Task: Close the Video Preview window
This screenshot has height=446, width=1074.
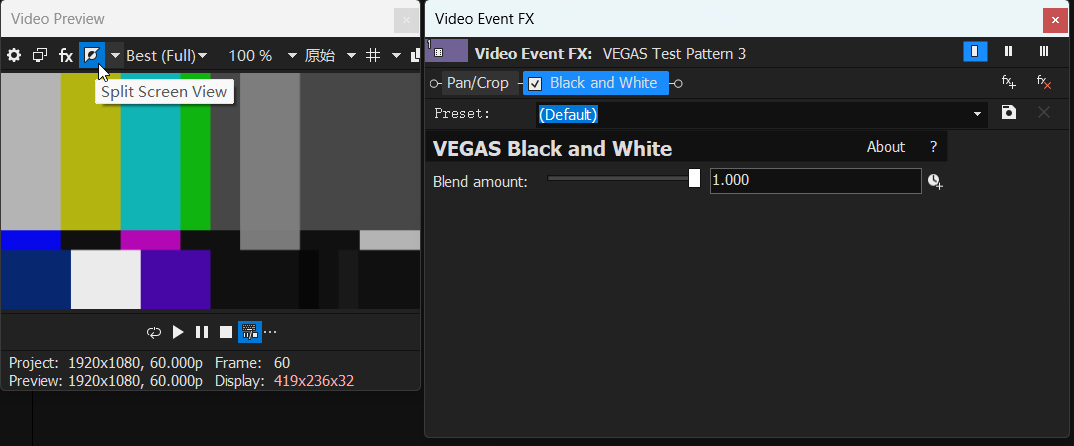Action: [406, 20]
